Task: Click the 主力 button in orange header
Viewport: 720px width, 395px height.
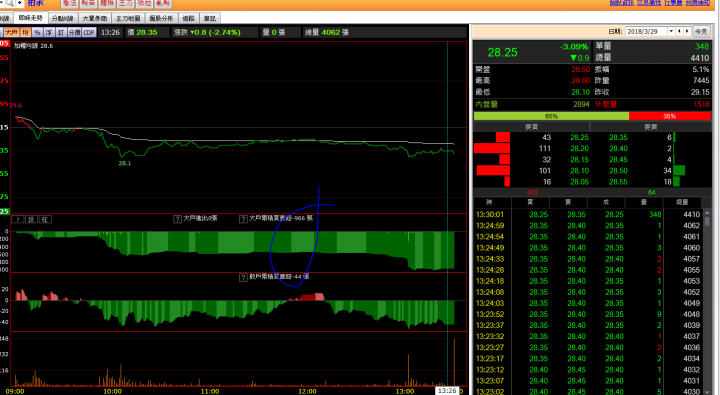Action: (125, 3)
